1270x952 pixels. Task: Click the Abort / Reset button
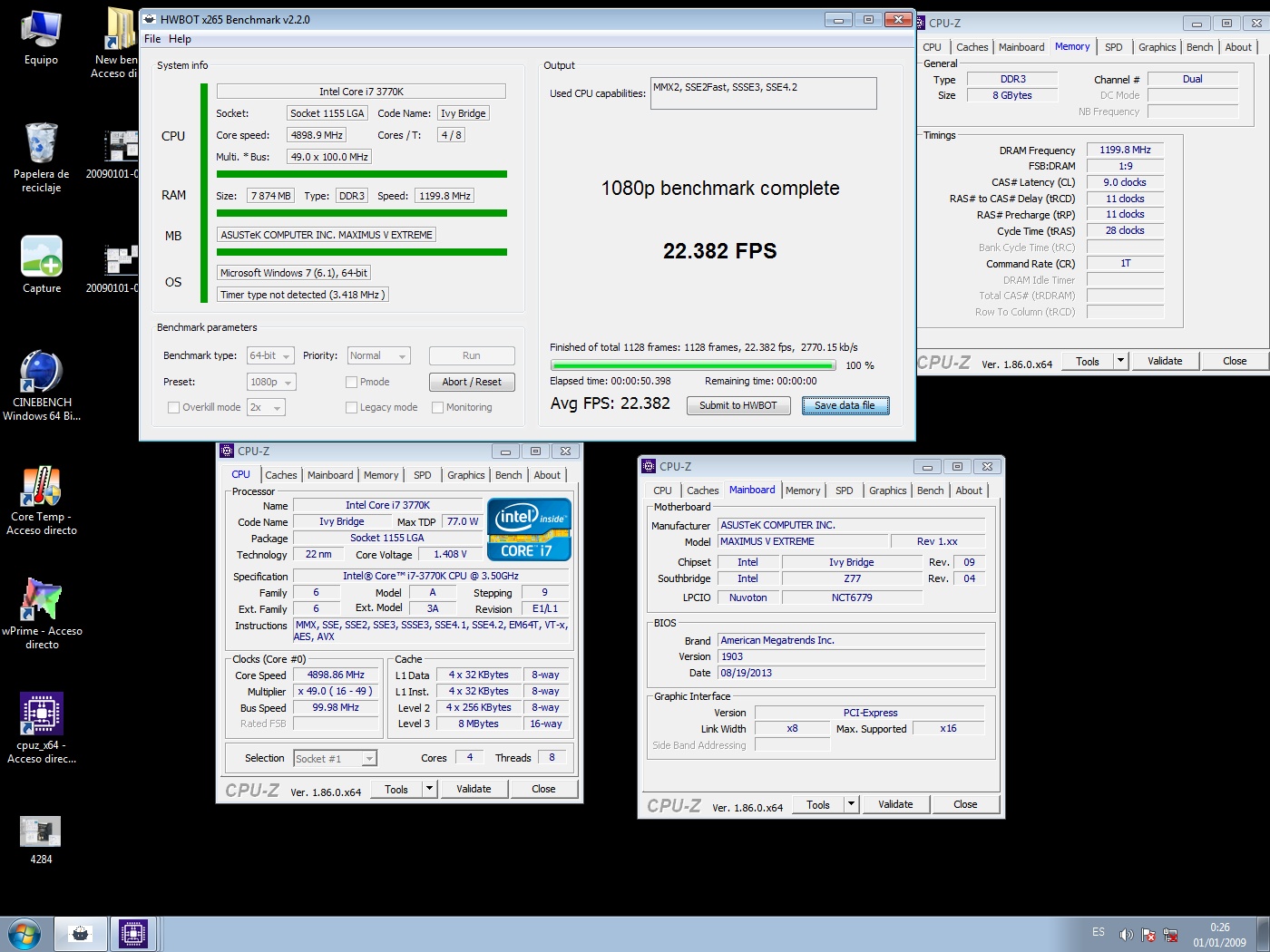[472, 382]
